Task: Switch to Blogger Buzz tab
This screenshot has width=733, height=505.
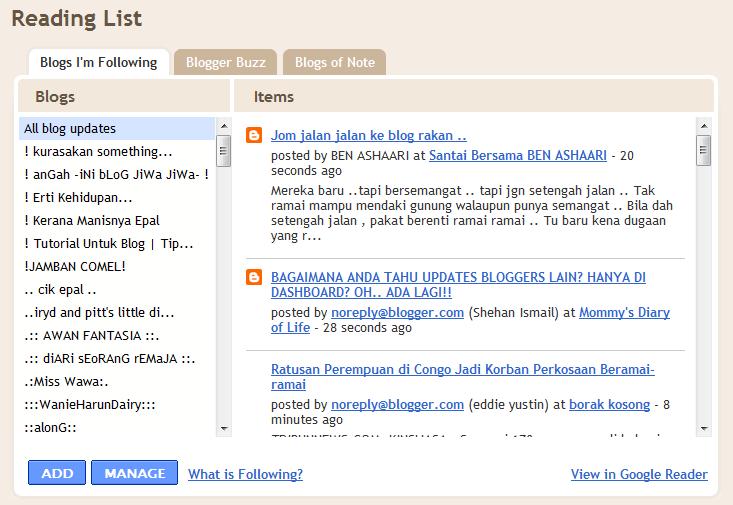Action: click(x=225, y=62)
